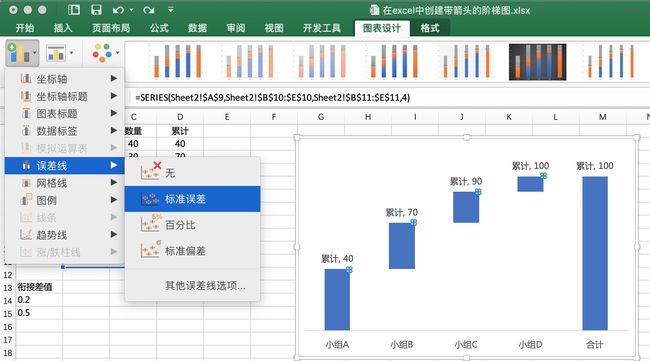Click the 图例 icon in menu
Image resolution: width=650 pixels, height=361 pixels.
pos(26,200)
